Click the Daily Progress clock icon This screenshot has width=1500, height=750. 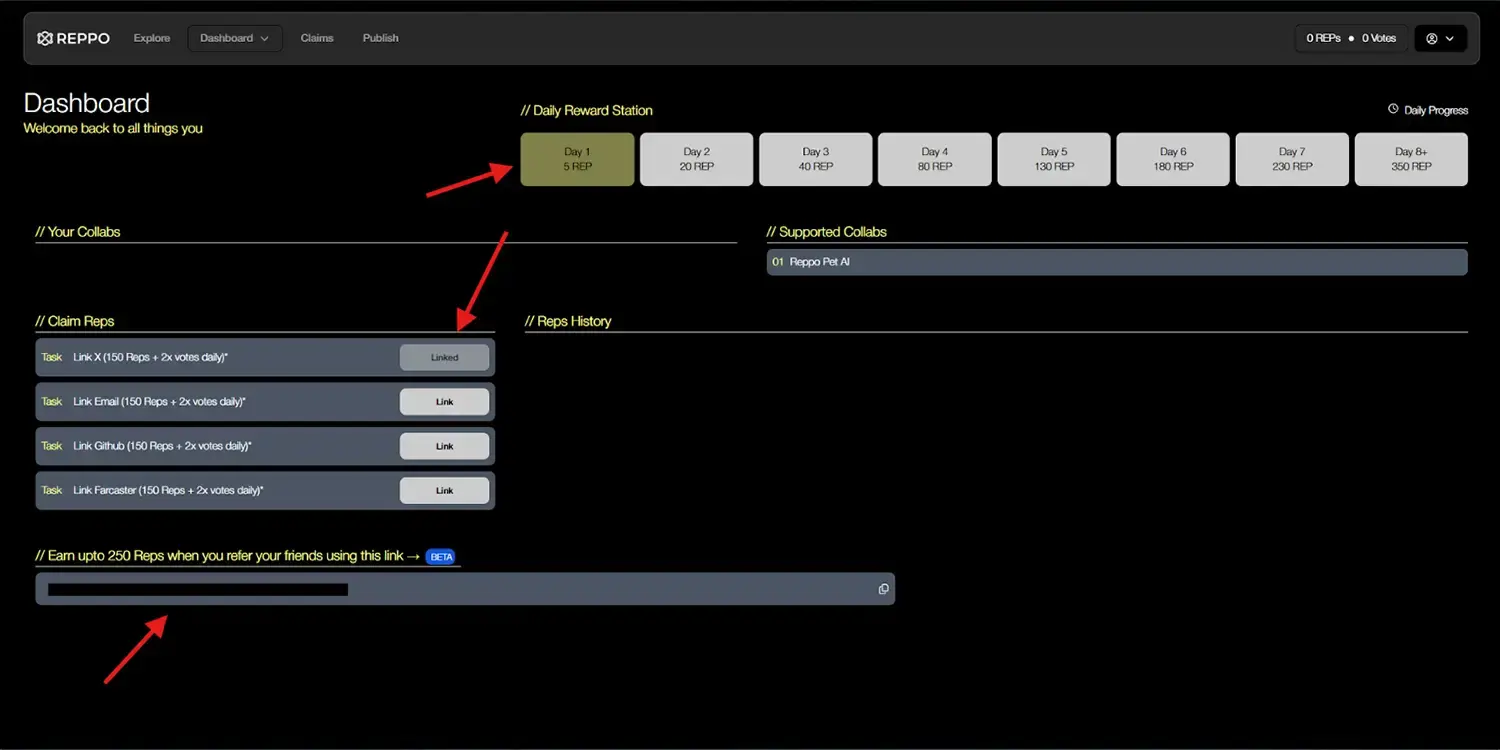click(x=1393, y=109)
